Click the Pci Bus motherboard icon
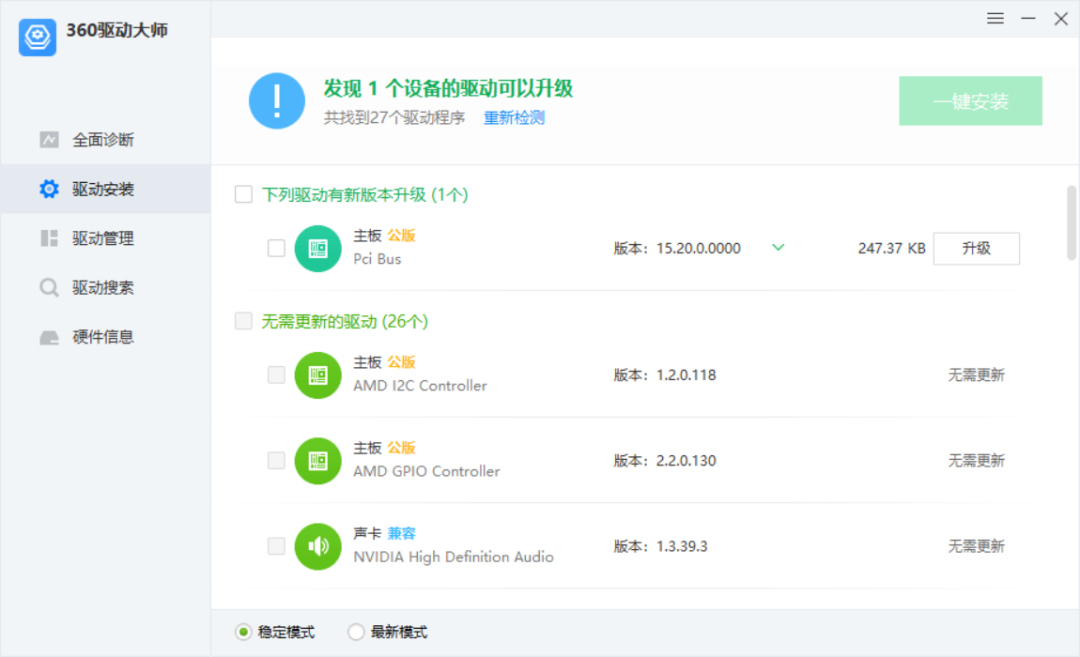 (x=318, y=249)
